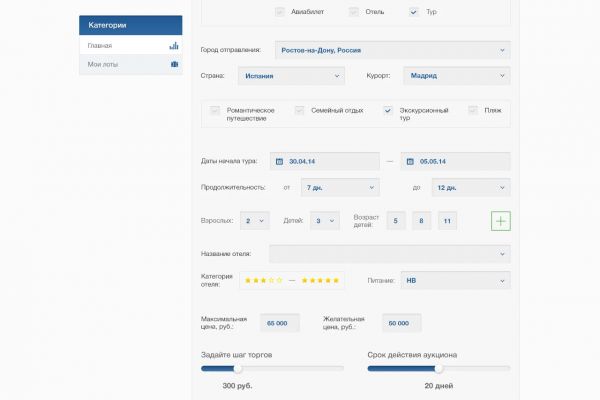This screenshot has height=400, width=600.
Task: Click the five-star maximum hotel category rating
Action: (x=336, y=281)
